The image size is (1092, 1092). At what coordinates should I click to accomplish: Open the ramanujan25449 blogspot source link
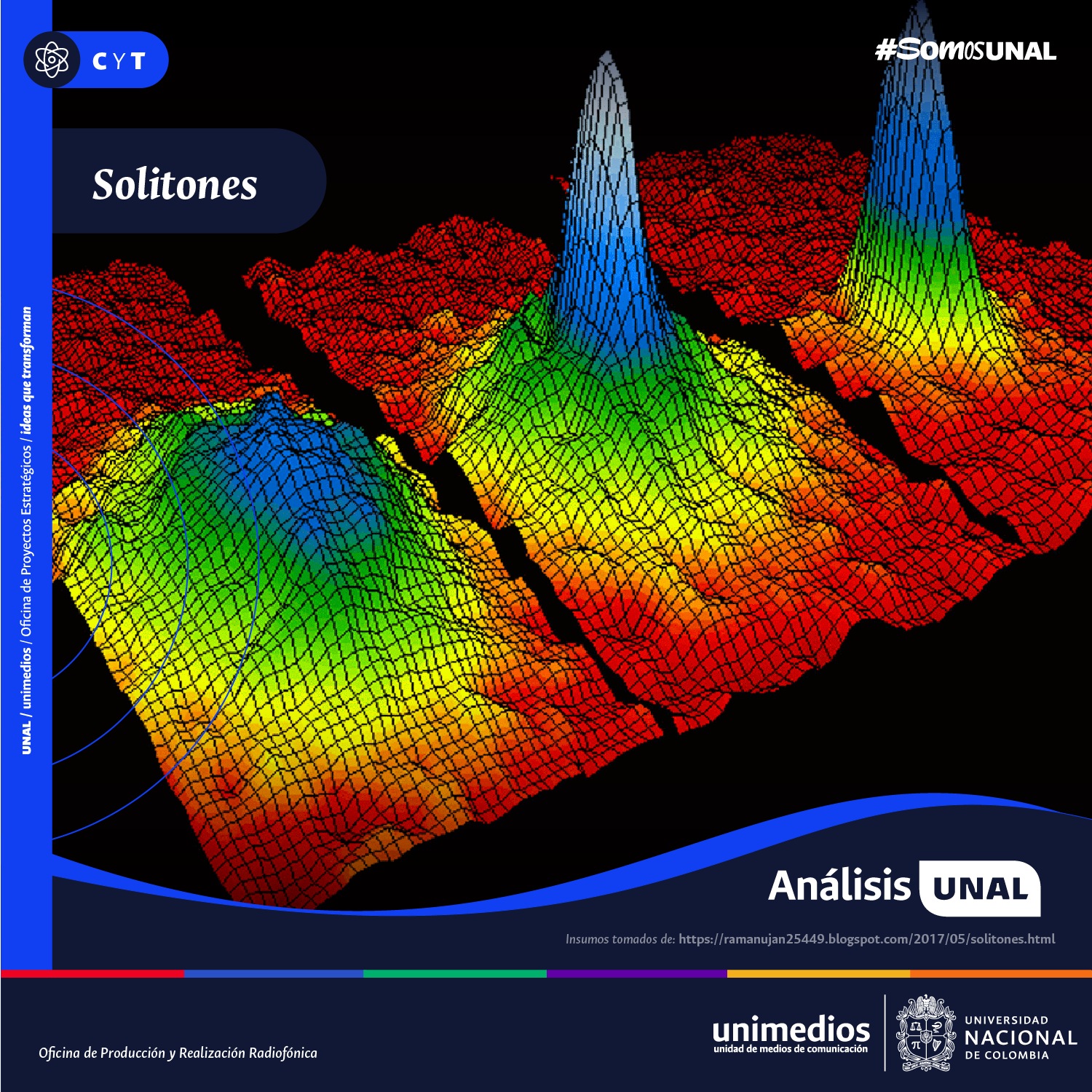[x=866, y=939]
